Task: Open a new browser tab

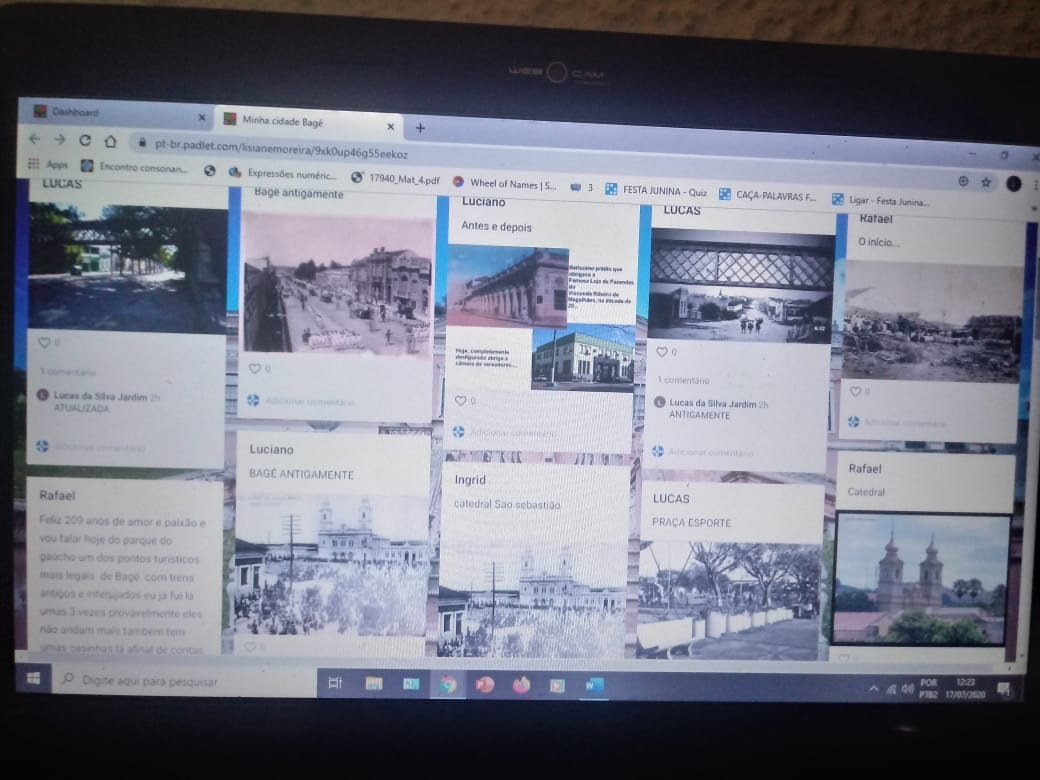Action: point(420,128)
